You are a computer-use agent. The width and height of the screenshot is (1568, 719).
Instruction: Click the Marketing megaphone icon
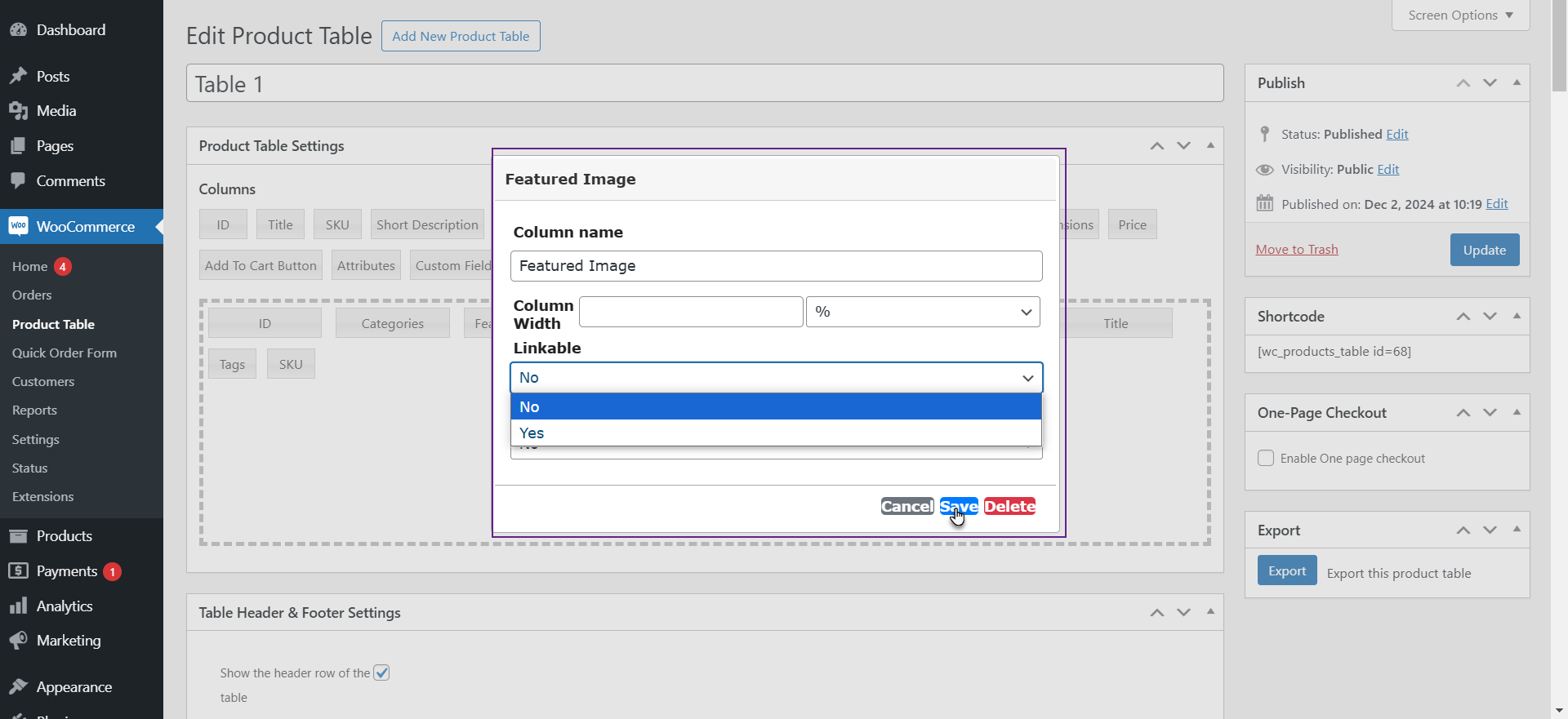(x=18, y=641)
